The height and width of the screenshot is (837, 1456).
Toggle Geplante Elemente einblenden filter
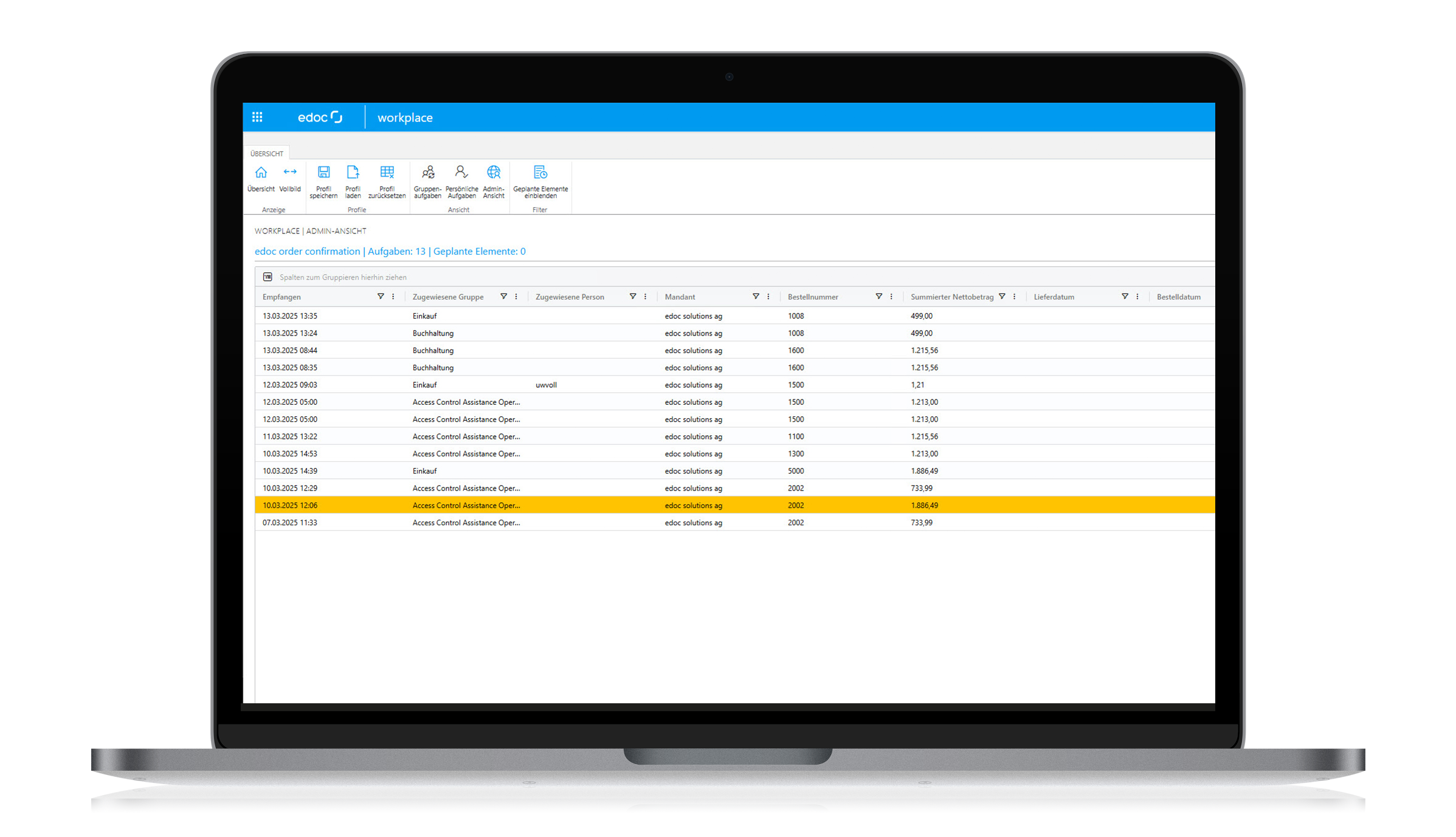click(540, 179)
